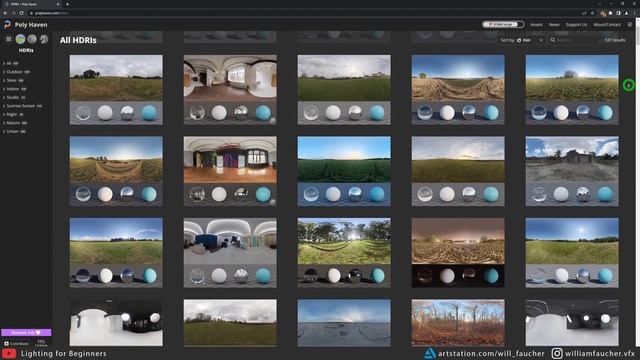Open the white indoor room HDRI with window
This screenshot has width=640, height=360.
click(x=230, y=89)
